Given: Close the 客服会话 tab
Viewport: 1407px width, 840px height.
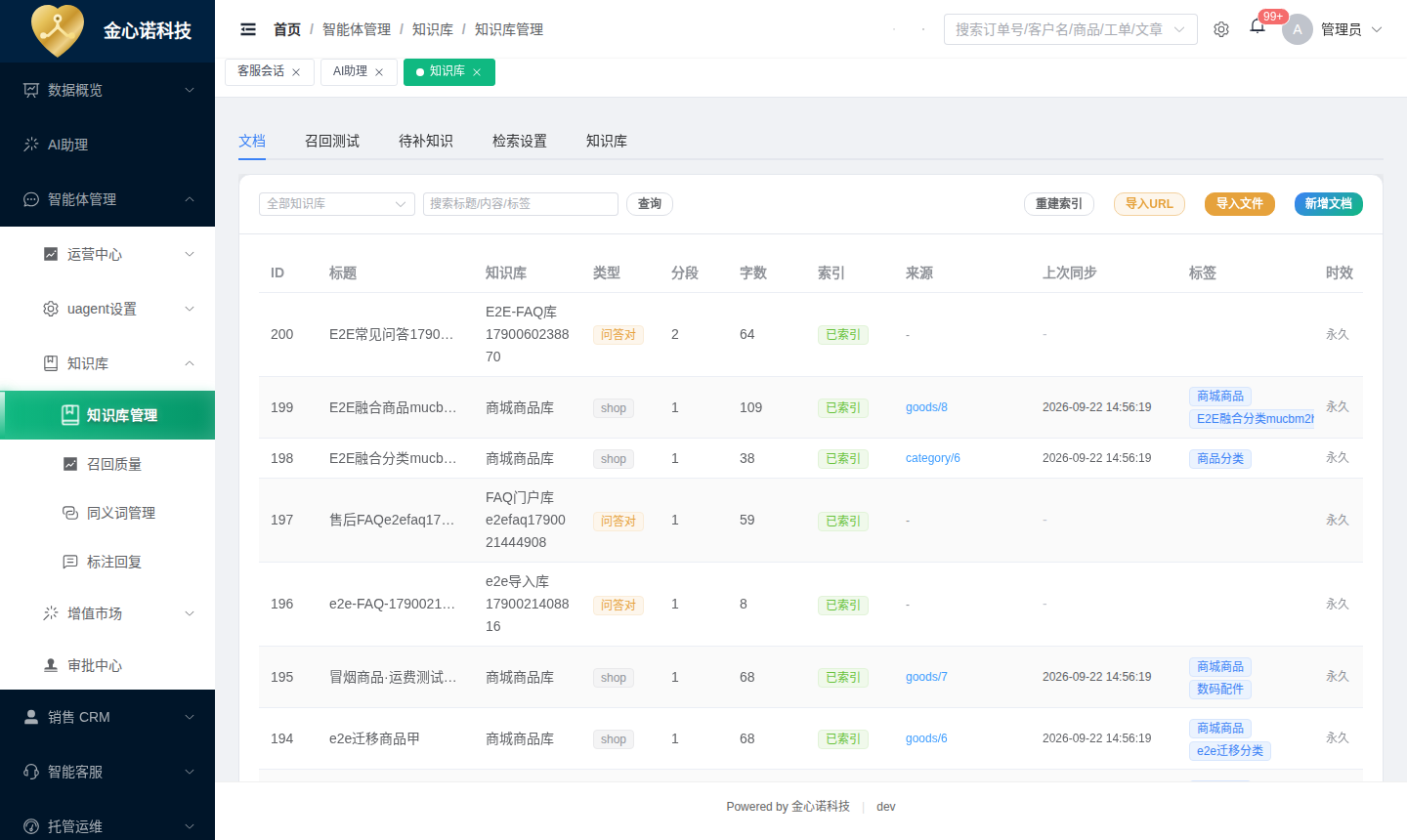Looking at the screenshot, I should (296, 72).
